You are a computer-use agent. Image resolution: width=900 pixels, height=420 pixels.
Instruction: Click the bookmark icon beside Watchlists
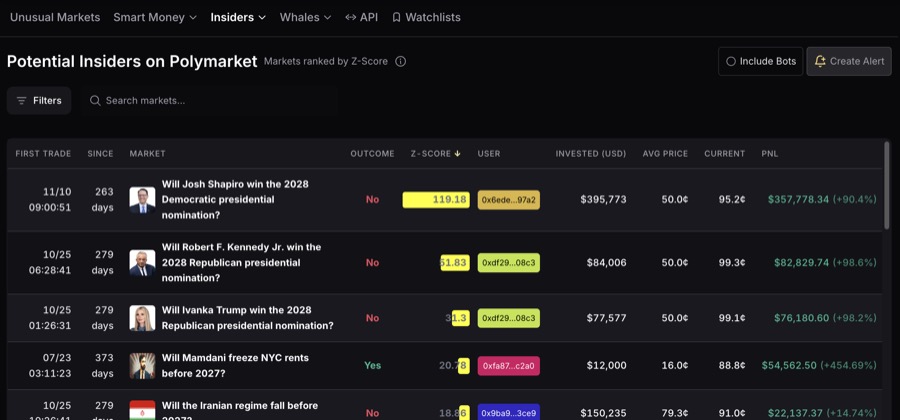[x=396, y=17]
